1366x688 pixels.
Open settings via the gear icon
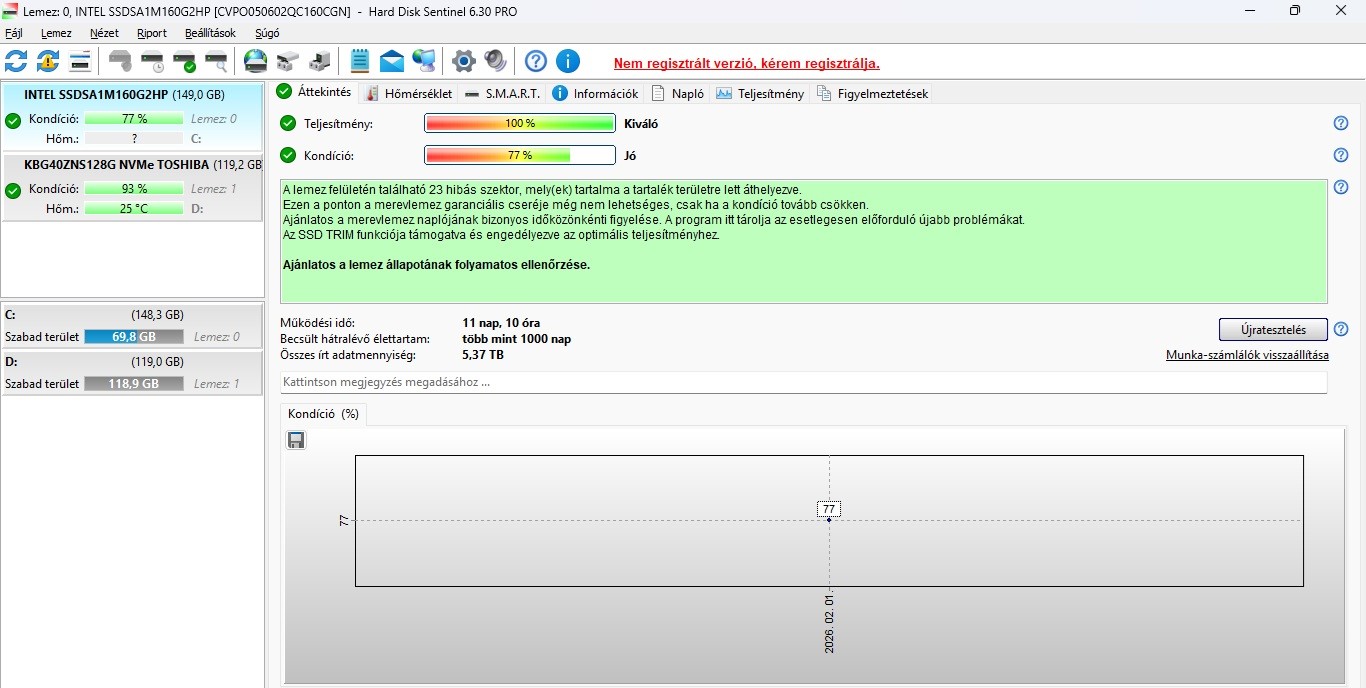(463, 61)
